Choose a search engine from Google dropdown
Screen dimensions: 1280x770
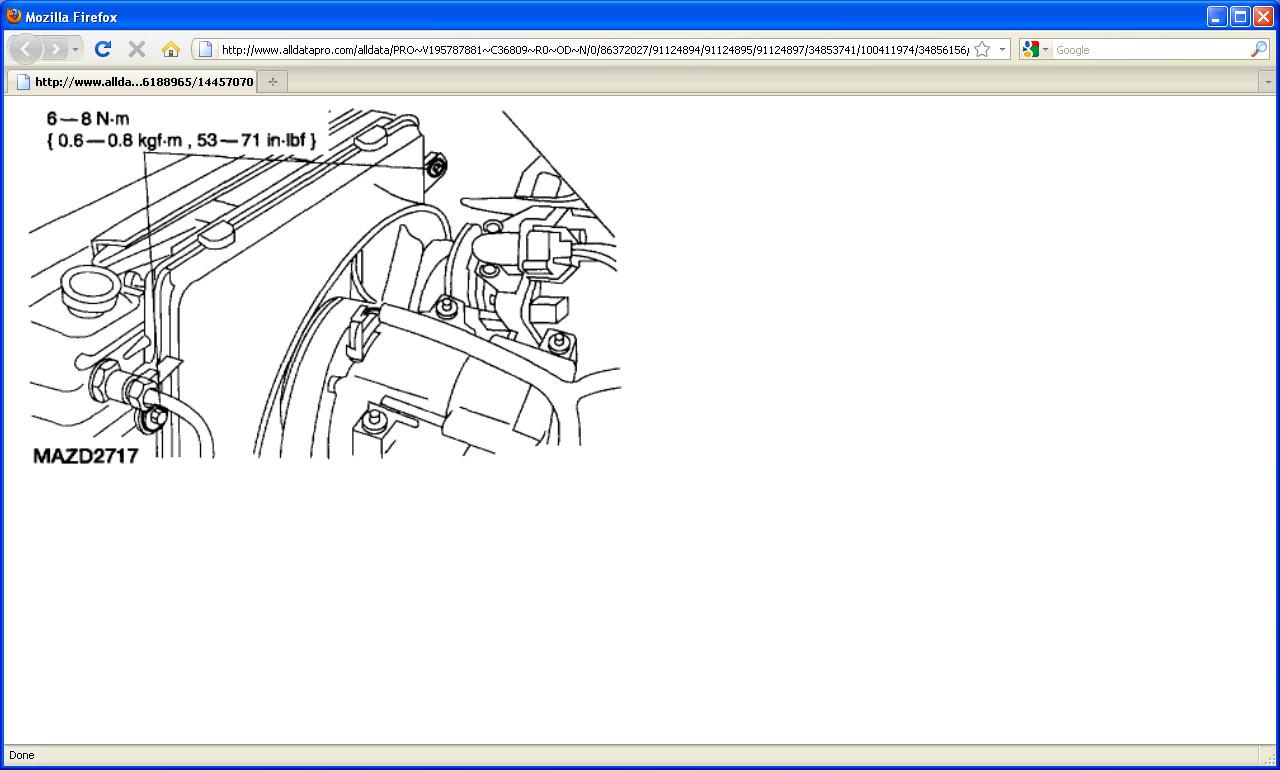click(x=1035, y=49)
